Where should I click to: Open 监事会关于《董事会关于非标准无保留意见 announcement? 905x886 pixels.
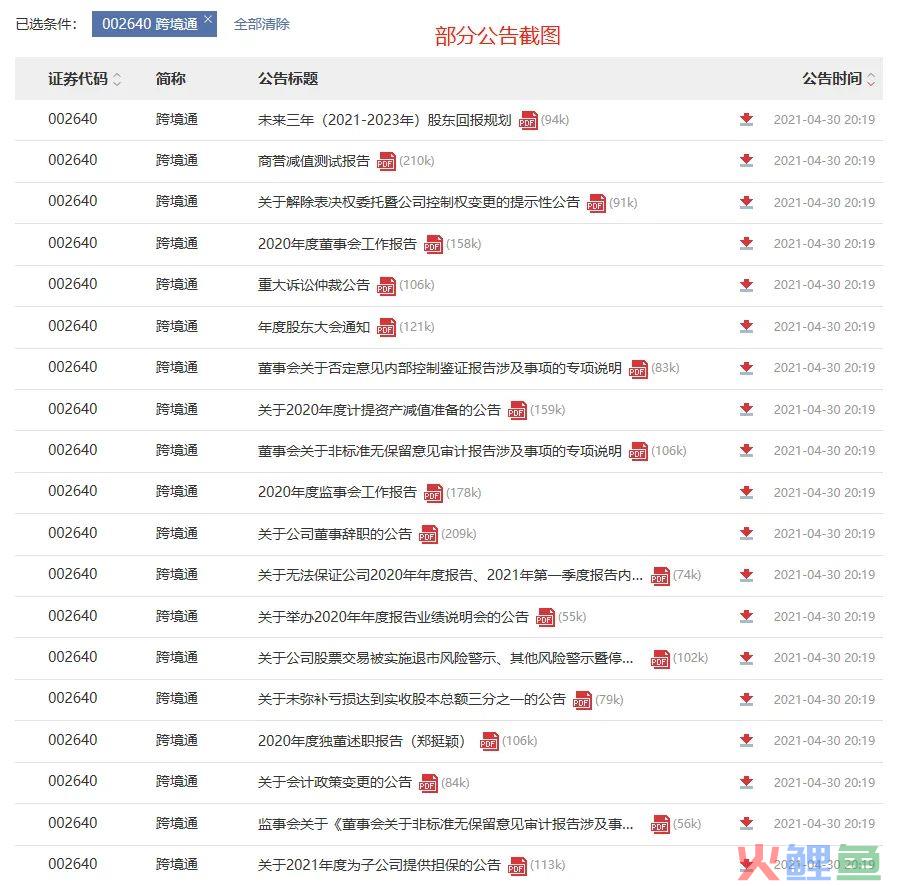pos(446,824)
